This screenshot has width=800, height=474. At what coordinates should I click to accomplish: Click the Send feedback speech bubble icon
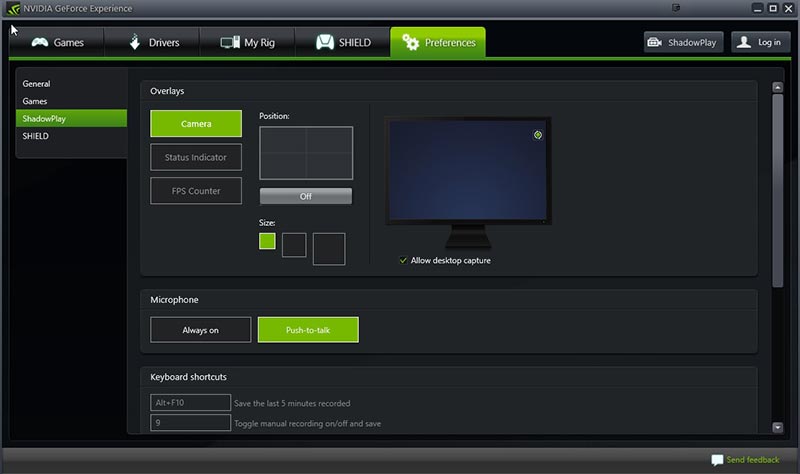[x=717, y=460]
